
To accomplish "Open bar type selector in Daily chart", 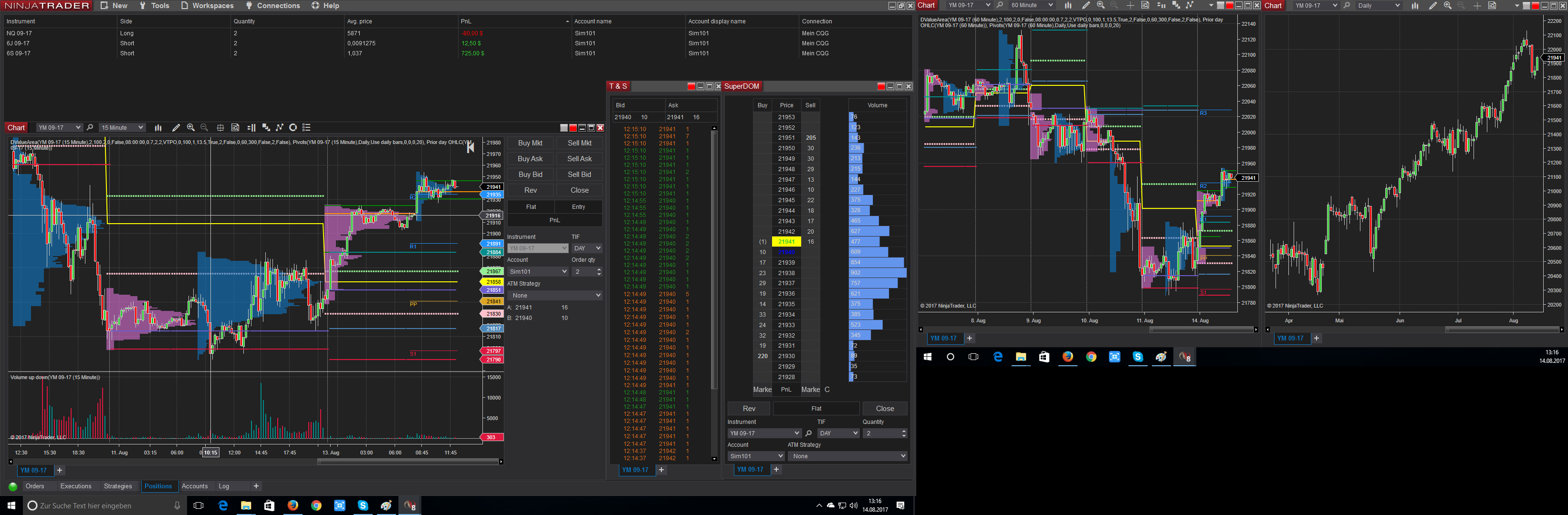I will coord(1415,5).
